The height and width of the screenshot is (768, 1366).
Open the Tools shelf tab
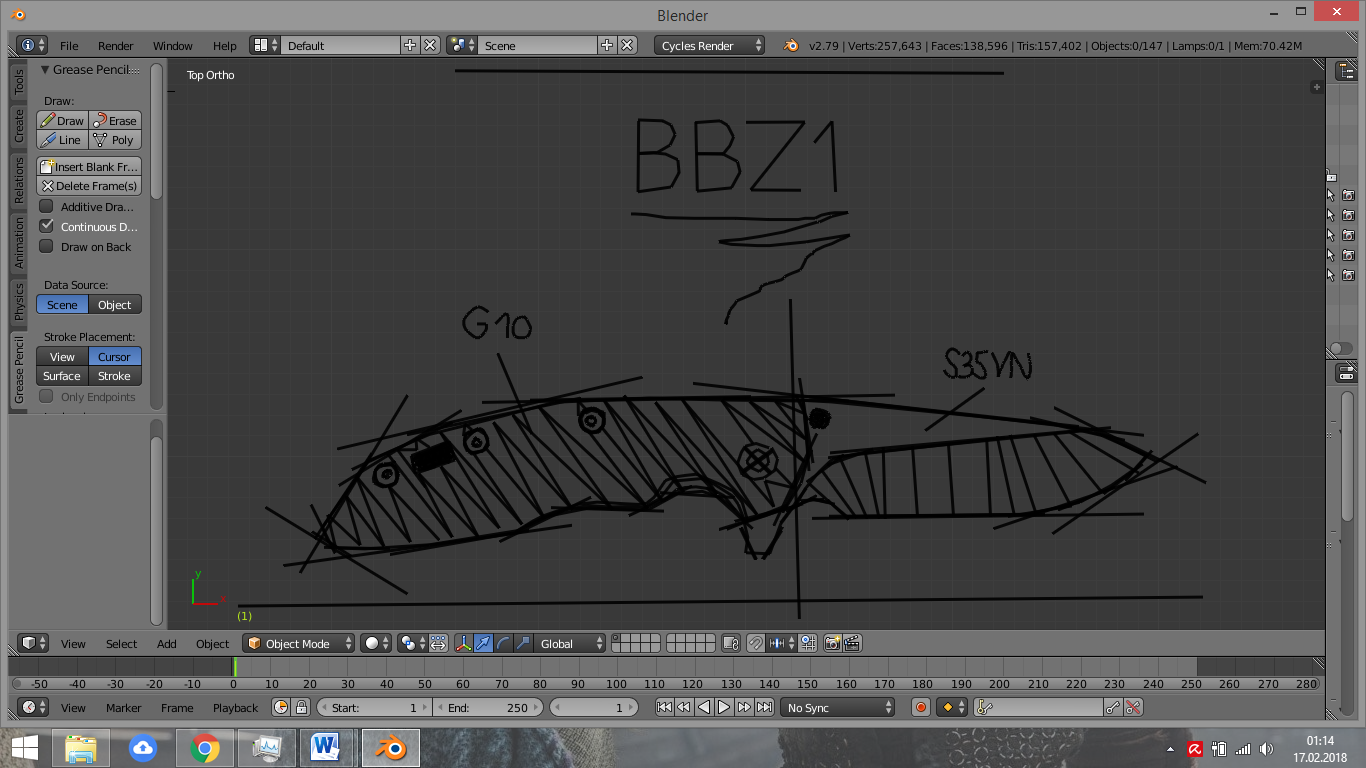[18, 82]
